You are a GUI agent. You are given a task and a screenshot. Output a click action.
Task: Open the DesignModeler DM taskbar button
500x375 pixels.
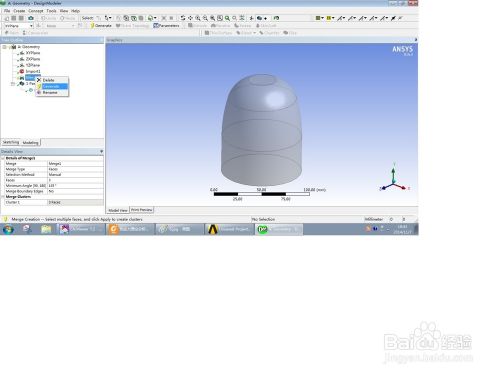[x=279, y=229]
